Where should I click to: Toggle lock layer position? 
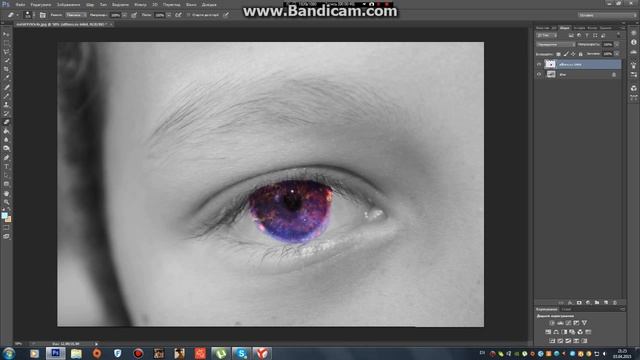click(573, 54)
